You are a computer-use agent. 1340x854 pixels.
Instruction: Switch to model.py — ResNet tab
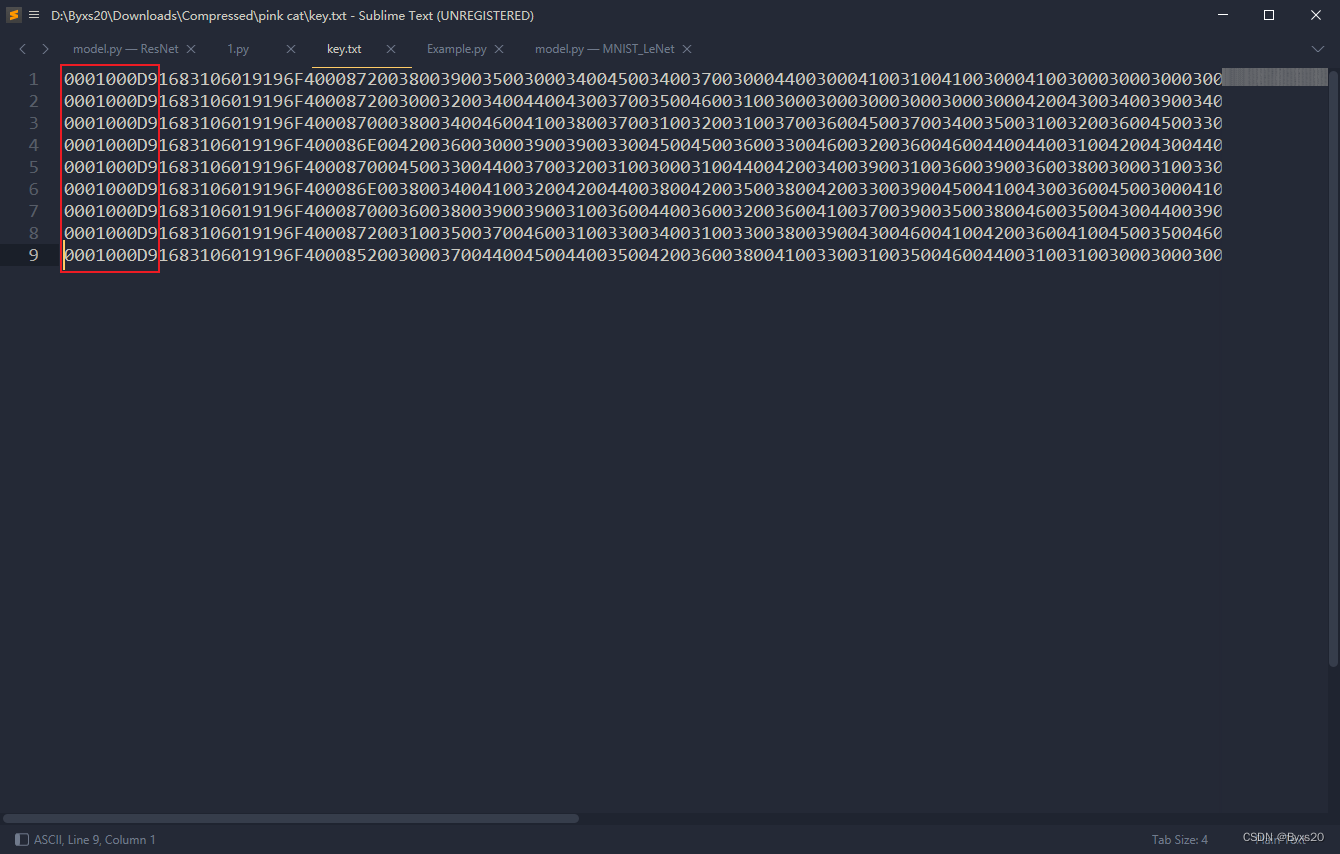tap(126, 49)
